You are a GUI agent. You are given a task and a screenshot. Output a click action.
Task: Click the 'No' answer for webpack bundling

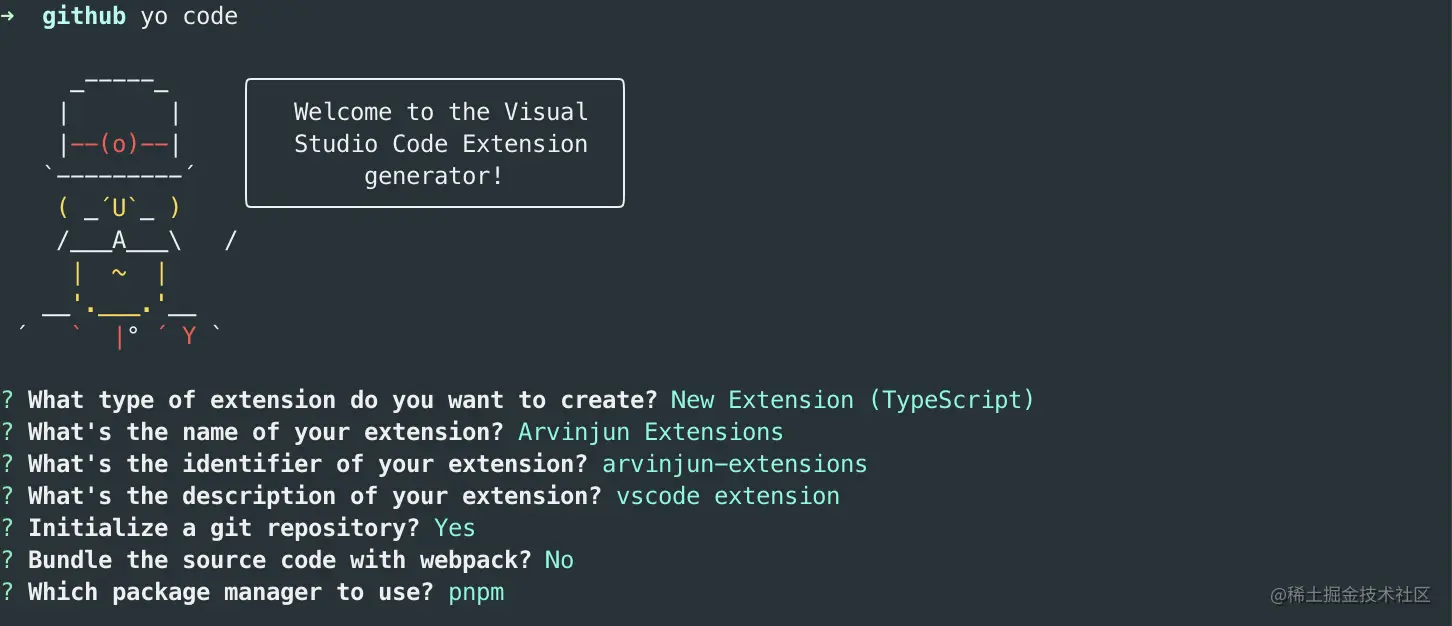click(559, 560)
